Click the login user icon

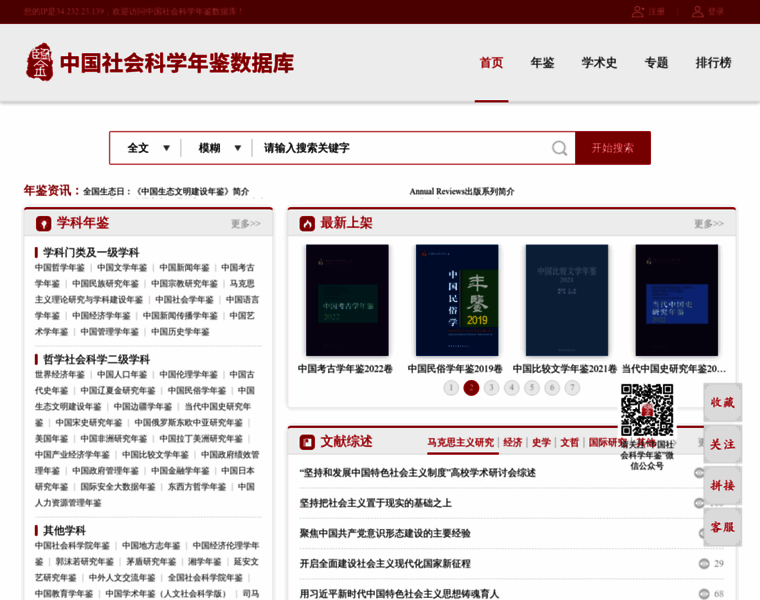697,12
